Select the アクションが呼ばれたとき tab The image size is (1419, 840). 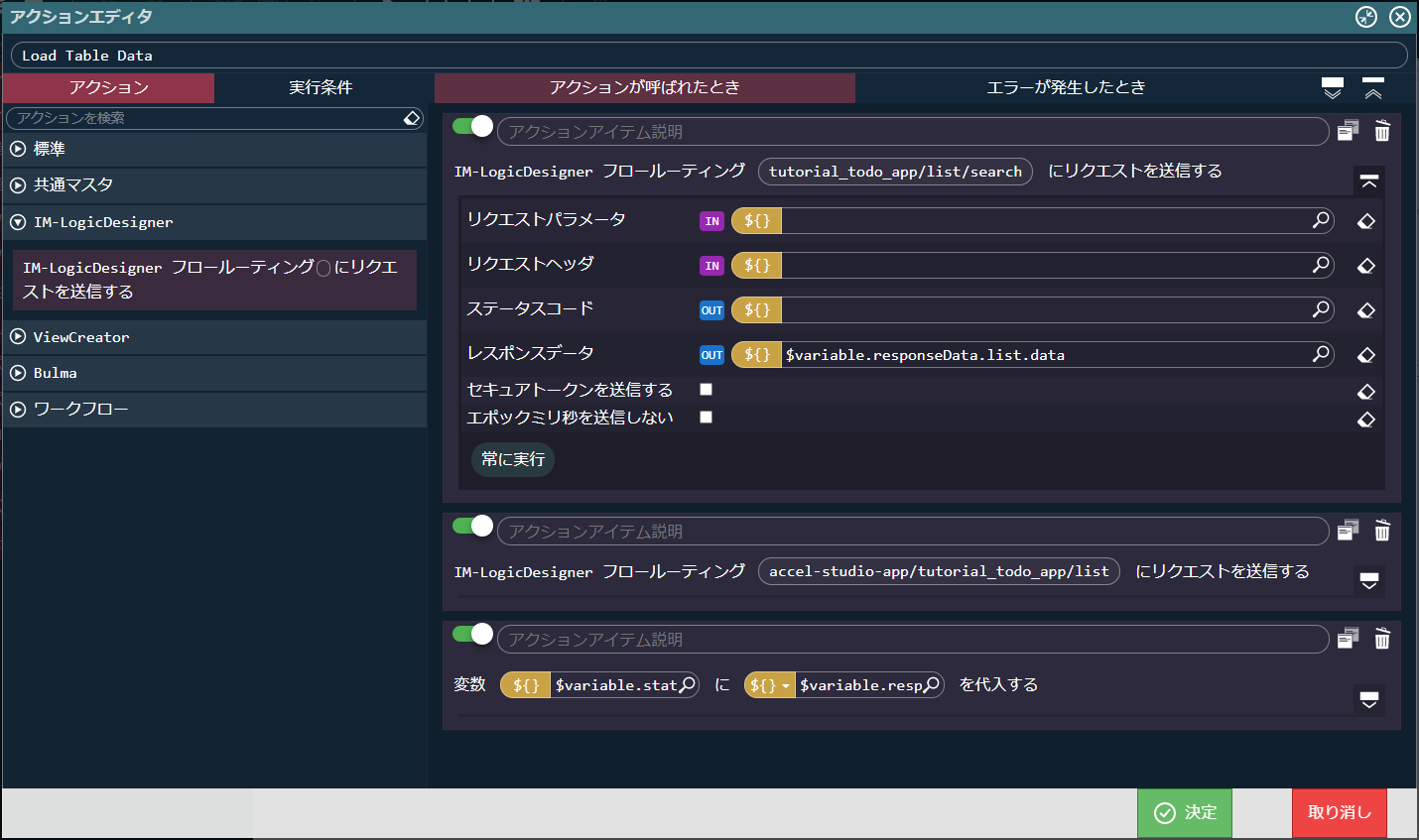645,87
